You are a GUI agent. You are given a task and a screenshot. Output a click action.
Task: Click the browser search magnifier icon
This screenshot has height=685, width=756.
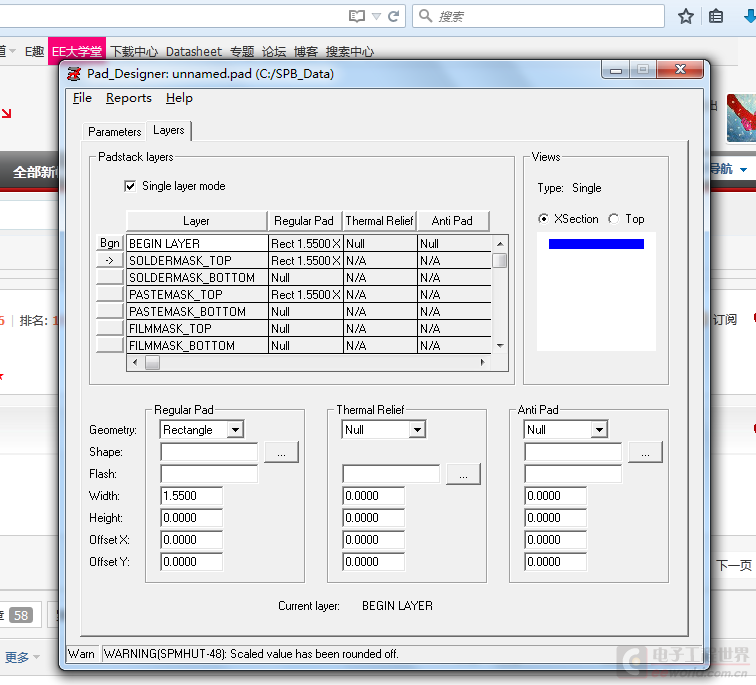[x=425, y=16]
